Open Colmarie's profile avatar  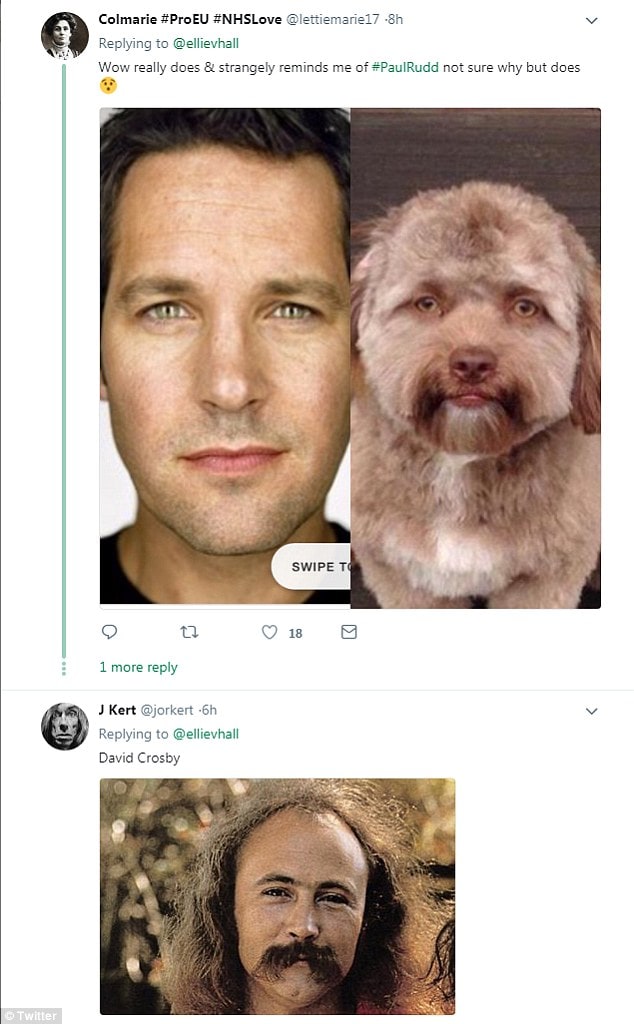coord(64,36)
